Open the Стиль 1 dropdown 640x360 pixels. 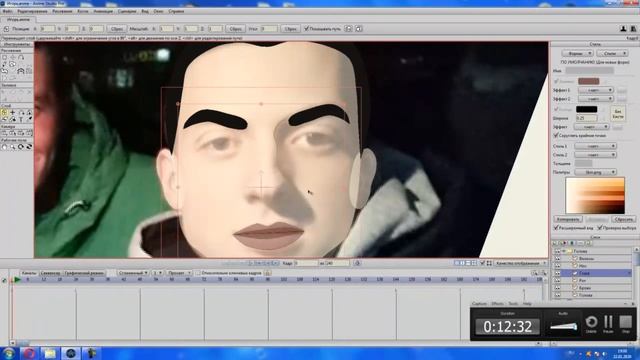point(595,146)
